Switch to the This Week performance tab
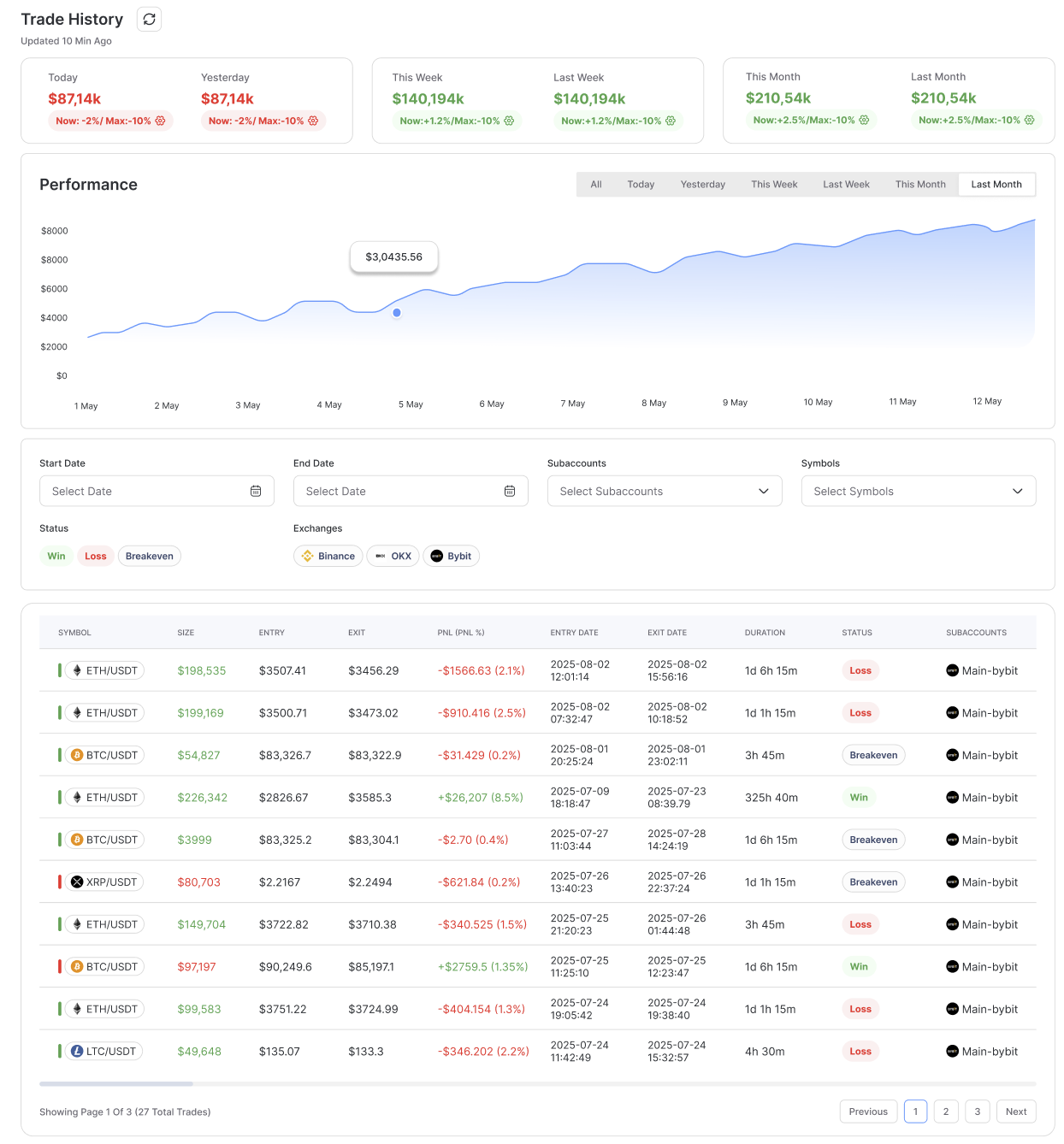This screenshot has width=1064, height=1144. (774, 185)
